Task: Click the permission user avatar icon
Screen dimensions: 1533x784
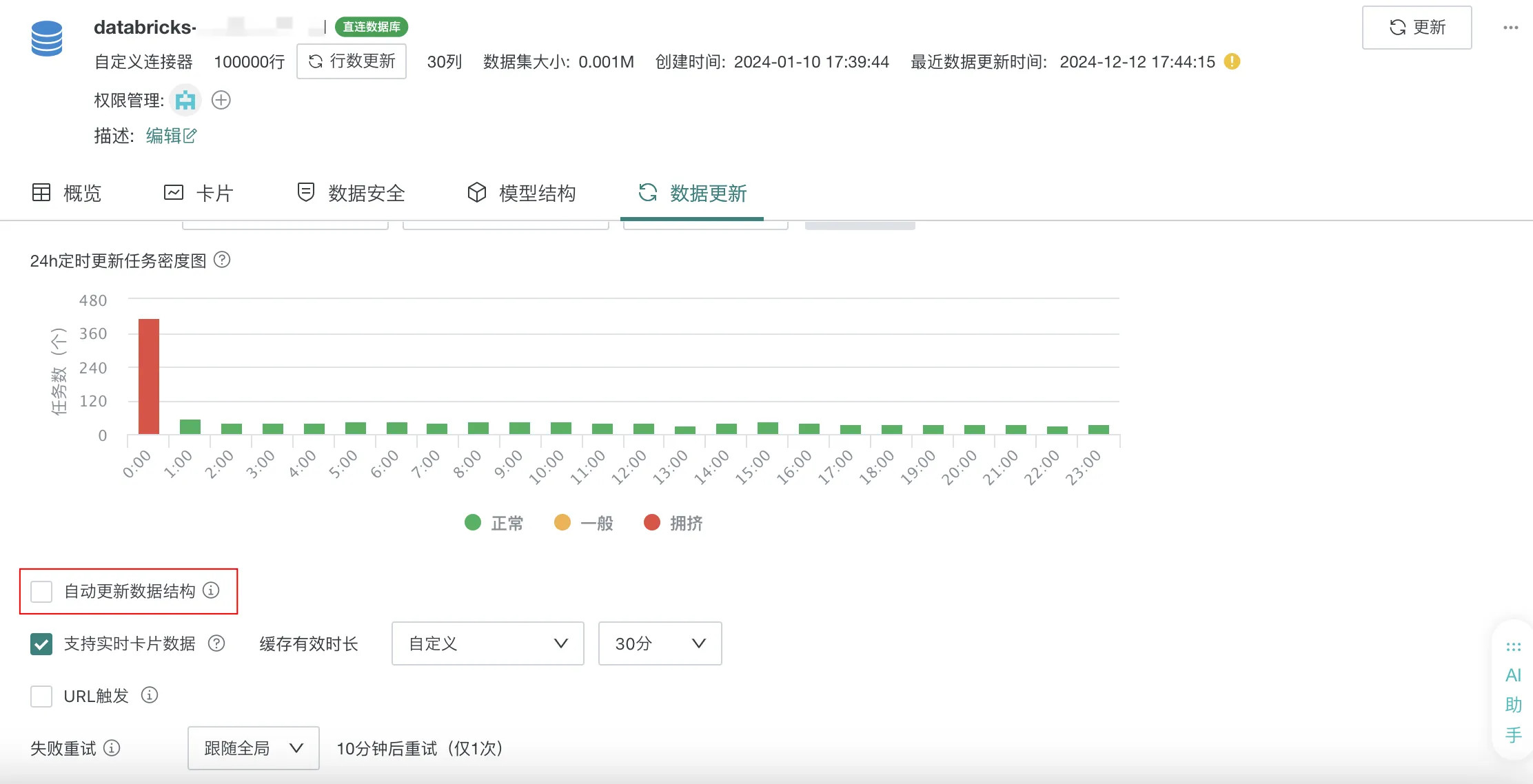Action: tap(185, 101)
